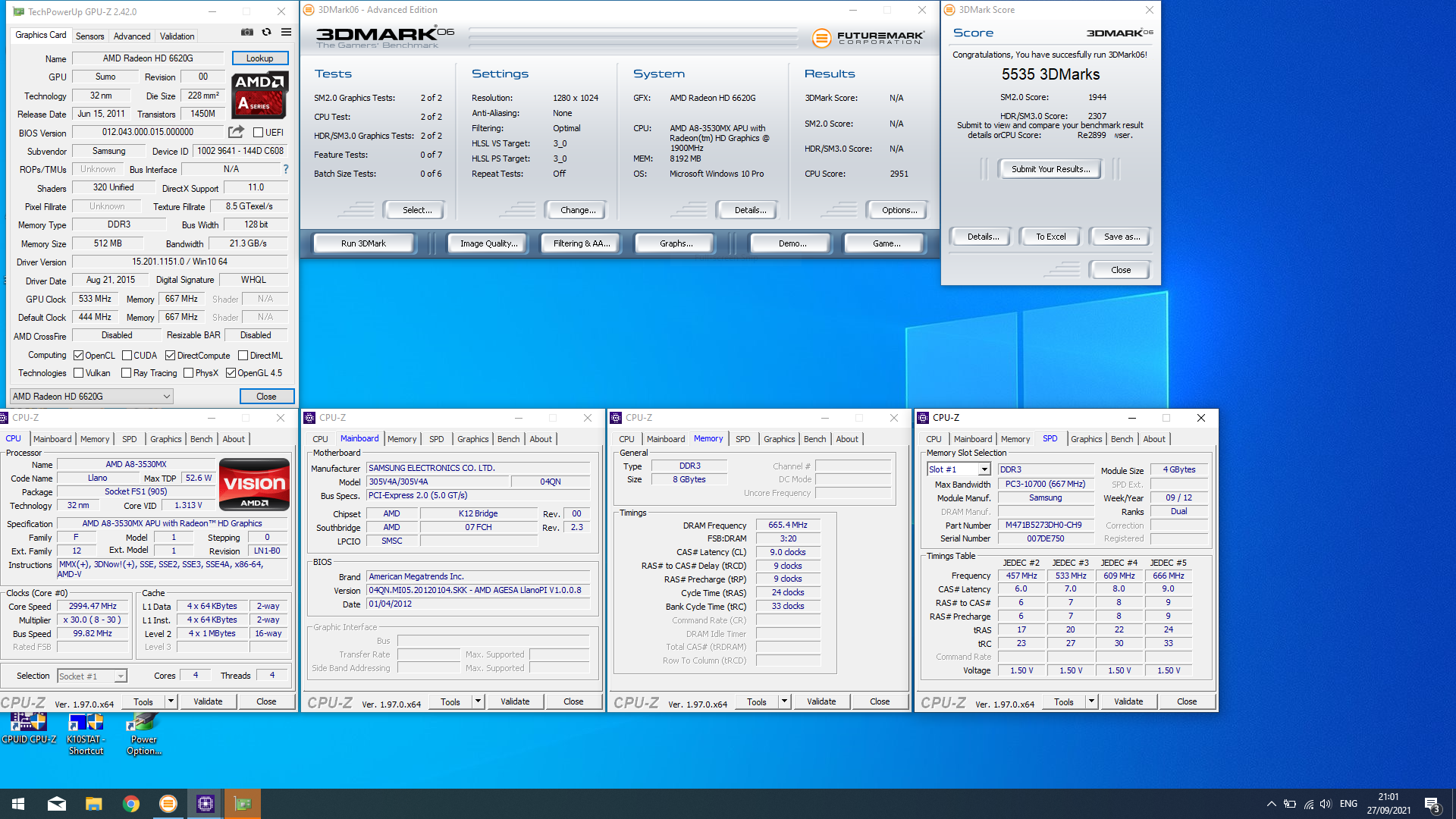Open Graphics tab in CPU-Z SPD window
The height and width of the screenshot is (819, 1456).
pyautogui.click(x=1086, y=439)
